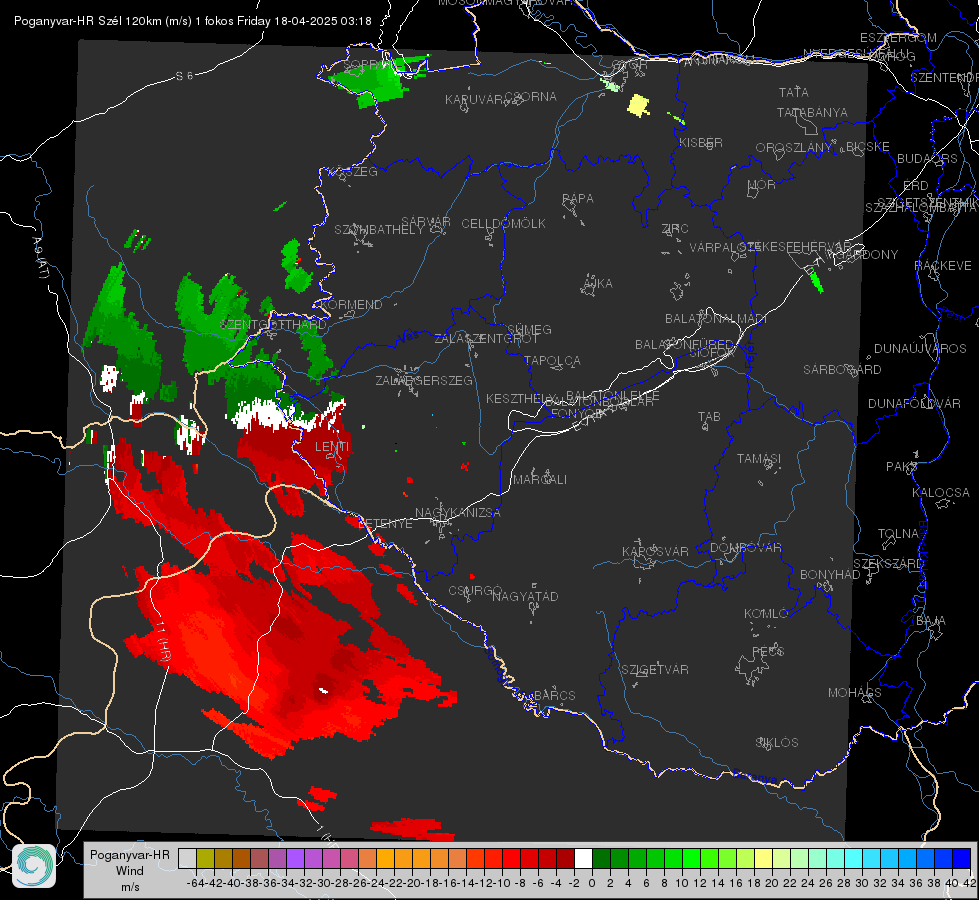Click the TAB town label
Image resolution: width=979 pixels, height=900 pixels.
709,417
